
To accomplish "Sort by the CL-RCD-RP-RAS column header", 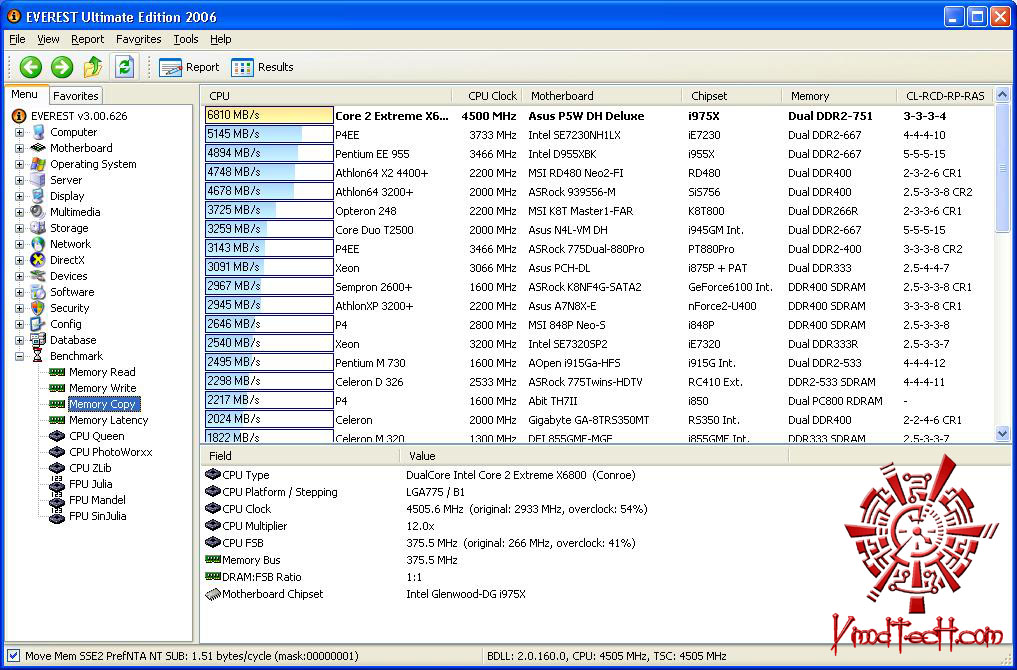I will pos(944,96).
